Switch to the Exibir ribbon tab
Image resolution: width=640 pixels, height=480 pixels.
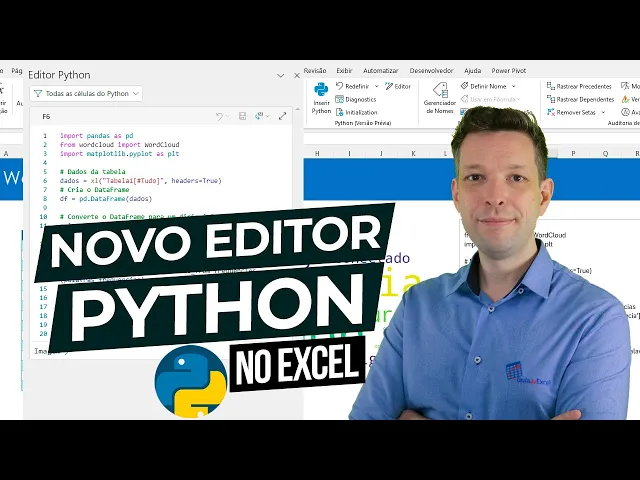[x=344, y=71]
